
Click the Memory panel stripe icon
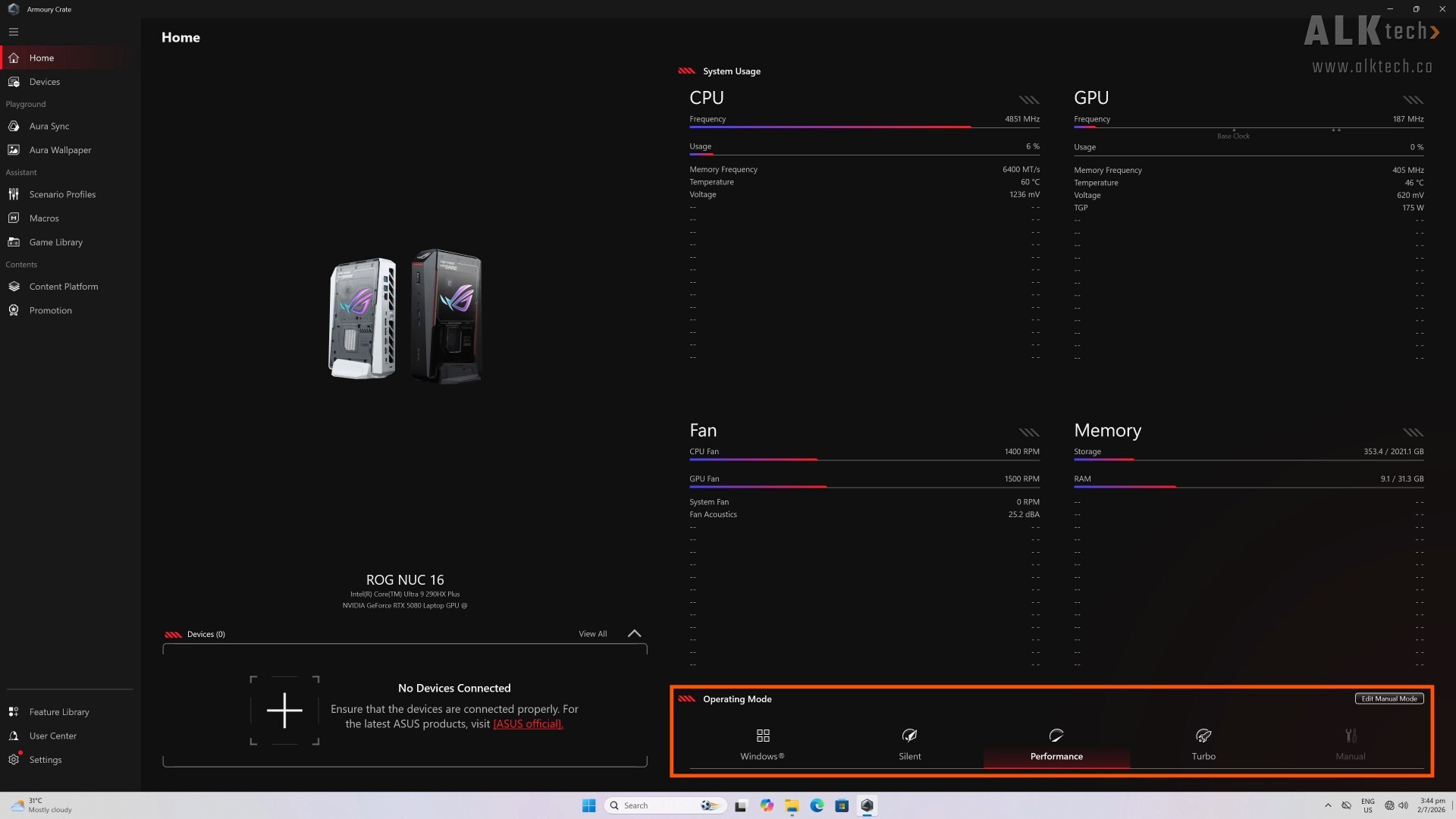1413,432
